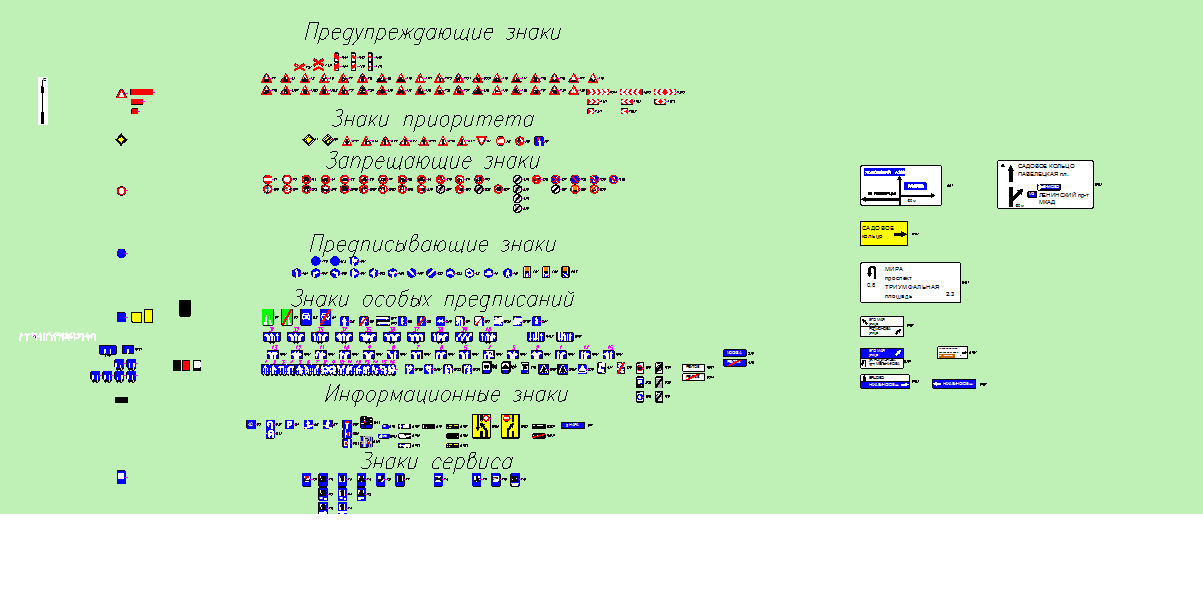
Task: Select the red railway crossing X sign
Action: pos(318,65)
